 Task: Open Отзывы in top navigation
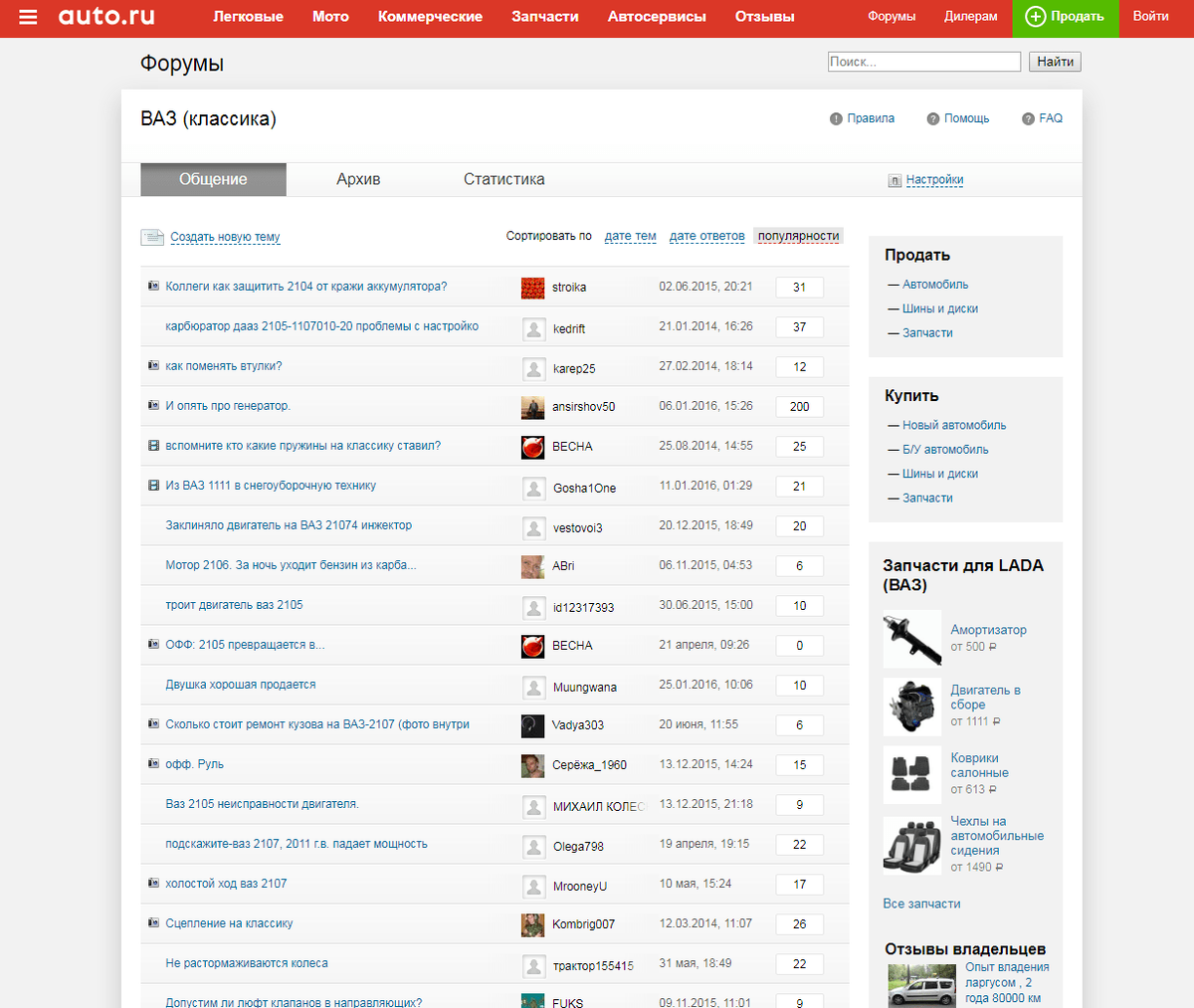pyautogui.click(x=764, y=17)
